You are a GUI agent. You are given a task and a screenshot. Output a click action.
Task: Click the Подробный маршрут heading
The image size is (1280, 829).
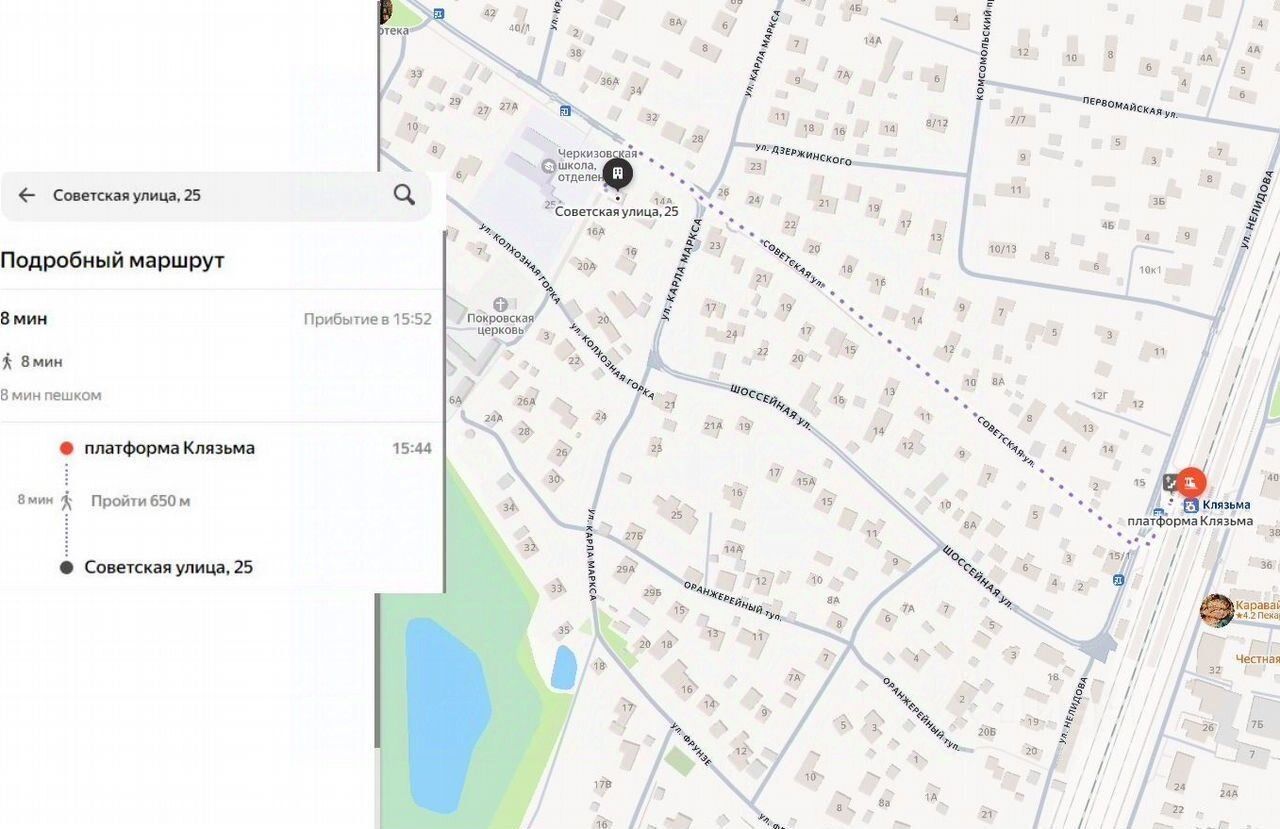[112, 260]
